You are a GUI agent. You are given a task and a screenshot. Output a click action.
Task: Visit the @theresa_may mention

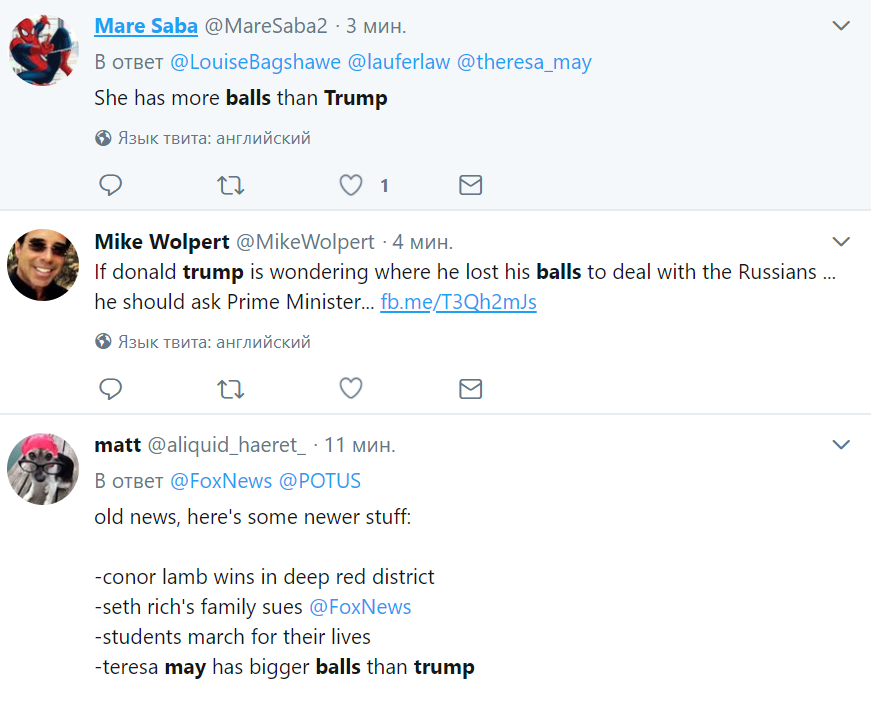pyautogui.click(x=524, y=62)
